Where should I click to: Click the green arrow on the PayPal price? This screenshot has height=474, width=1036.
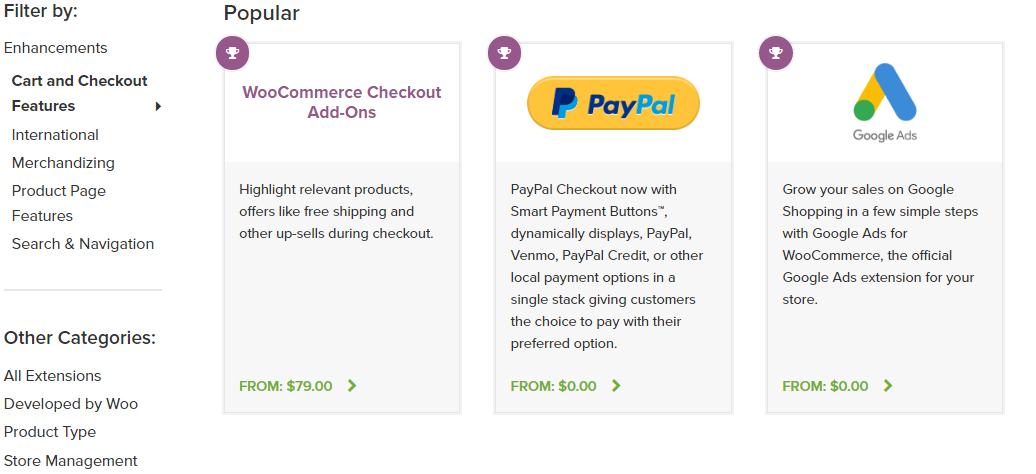[616, 385]
